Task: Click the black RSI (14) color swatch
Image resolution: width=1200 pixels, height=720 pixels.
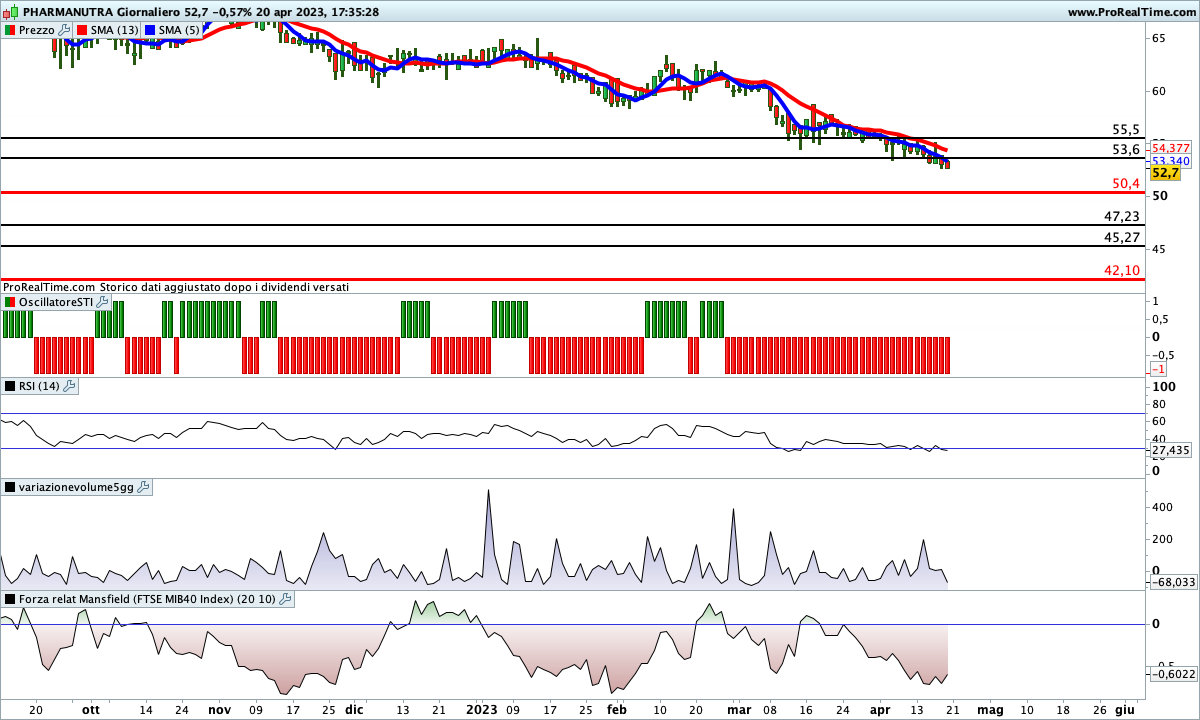Action: (x=10, y=386)
